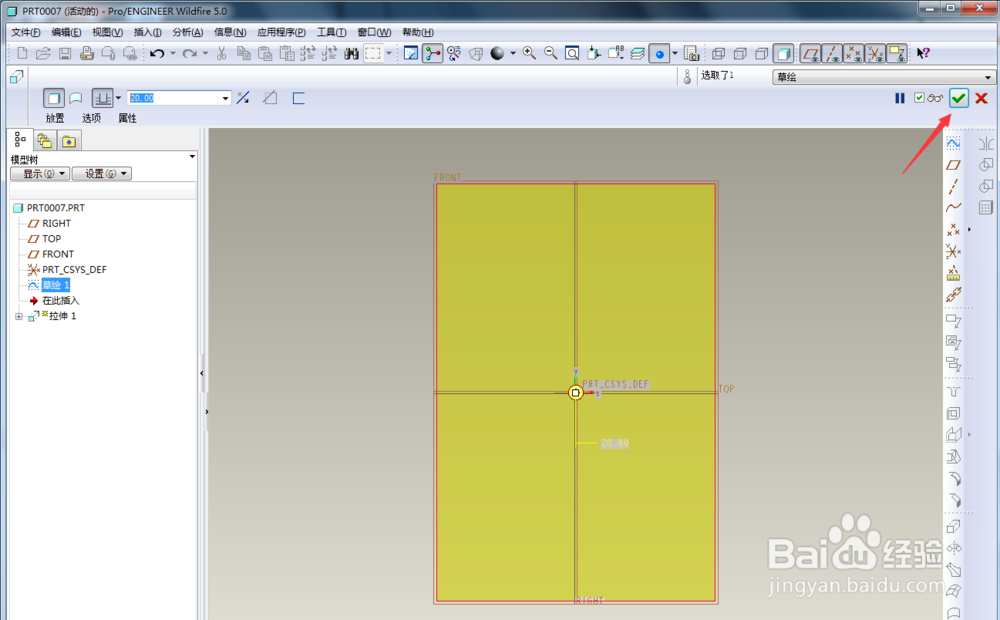Image resolution: width=1000 pixels, height=620 pixels.
Task: Print with the printer toolbar icon
Action: [x=87, y=54]
